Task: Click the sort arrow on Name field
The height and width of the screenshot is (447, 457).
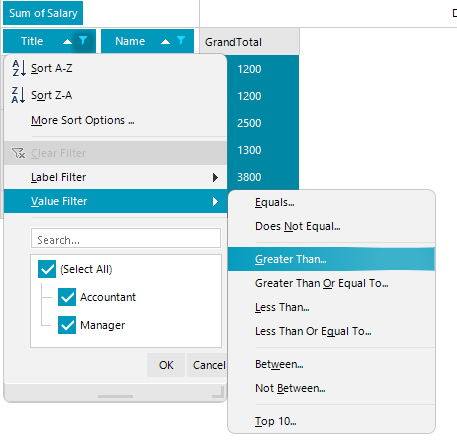Action: pos(165,42)
